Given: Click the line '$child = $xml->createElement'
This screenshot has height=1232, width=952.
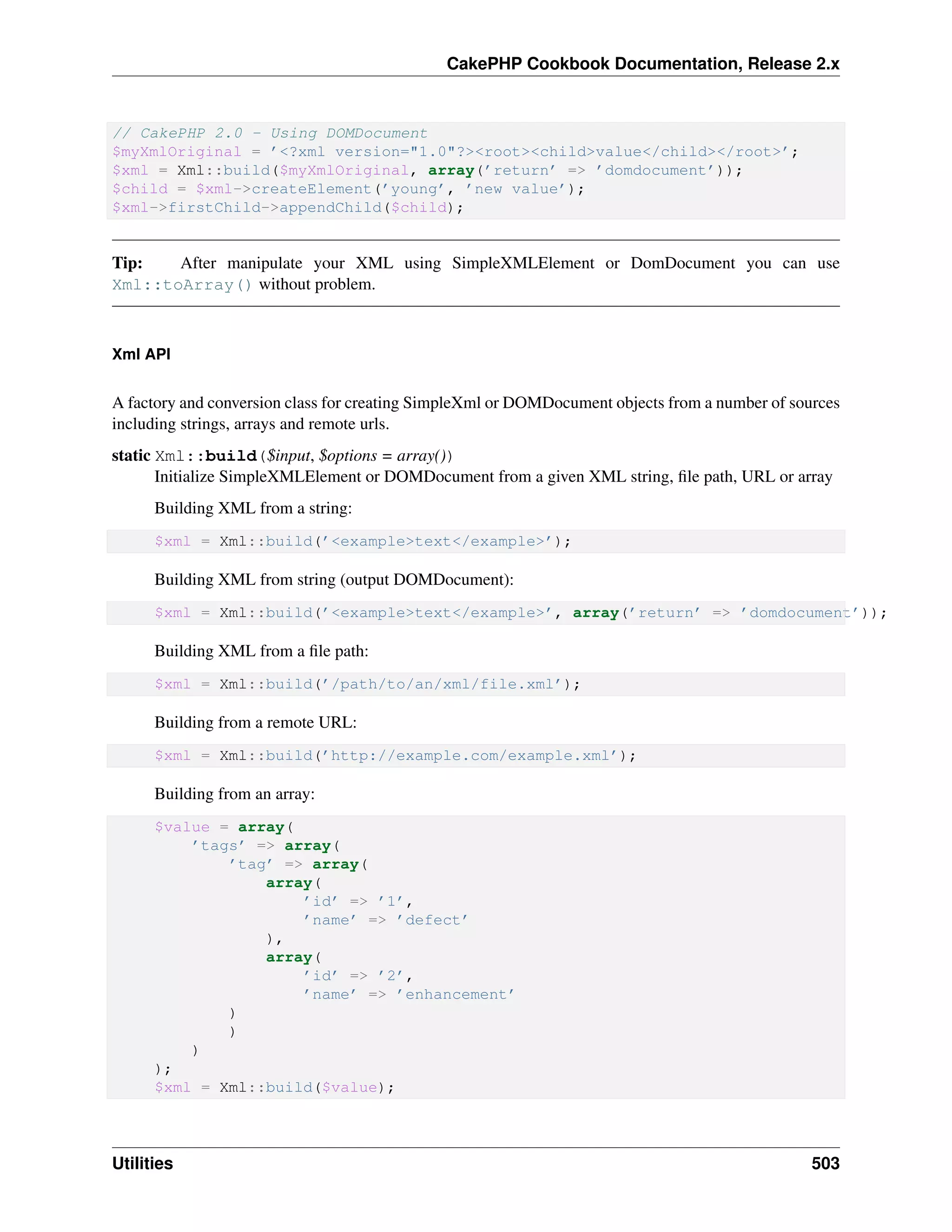Looking at the screenshot, I should click(x=348, y=189).
